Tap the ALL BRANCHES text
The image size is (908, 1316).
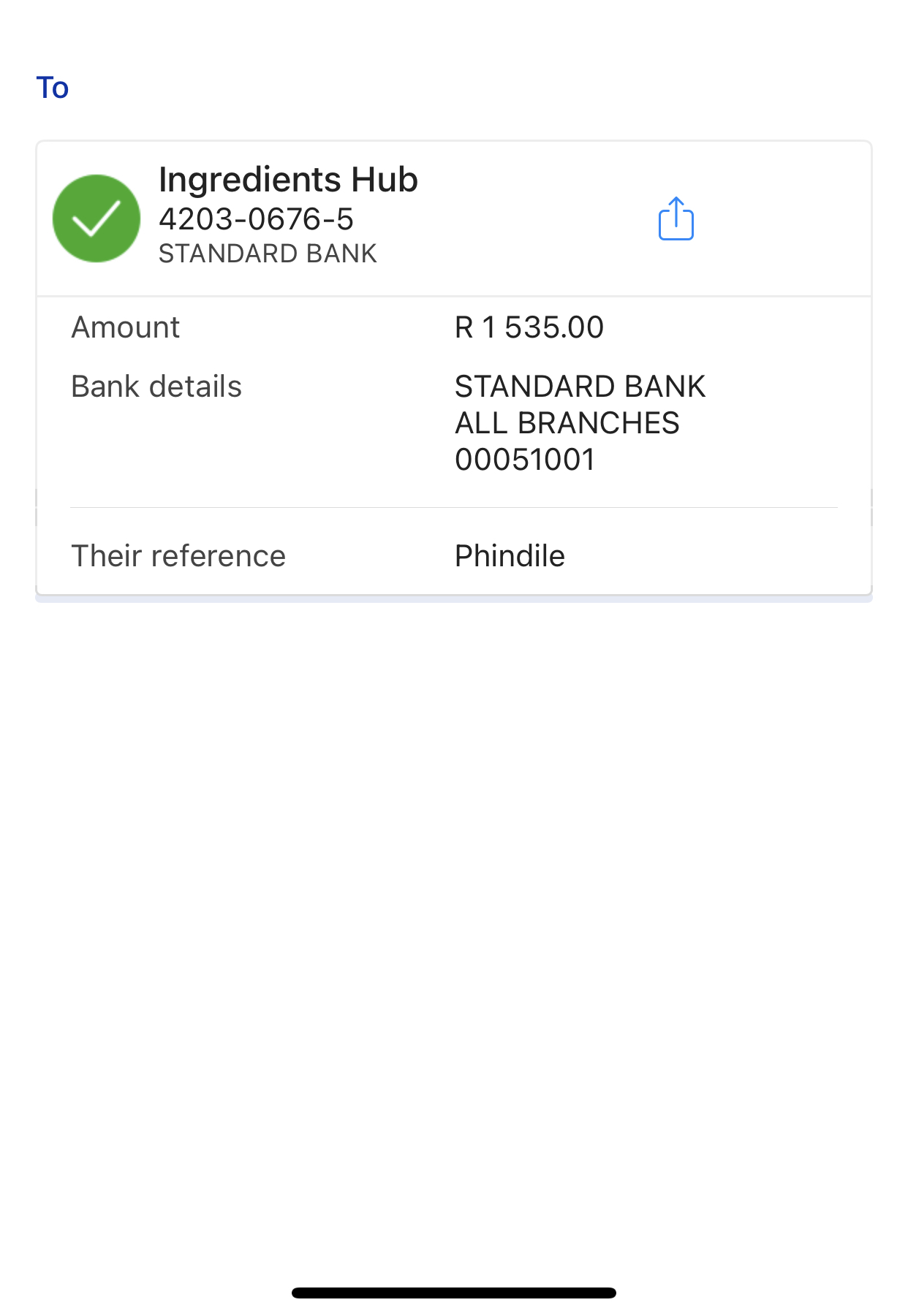(x=567, y=423)
